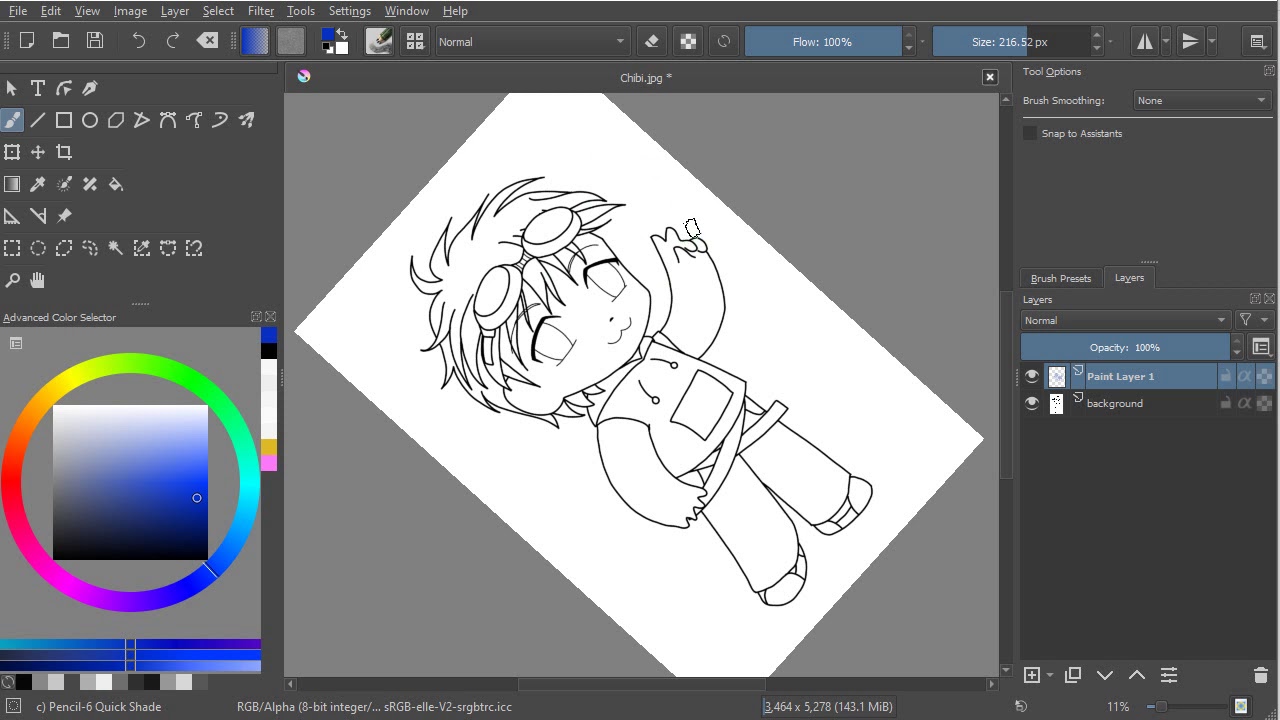Click the Flow 100% slider

823,41
